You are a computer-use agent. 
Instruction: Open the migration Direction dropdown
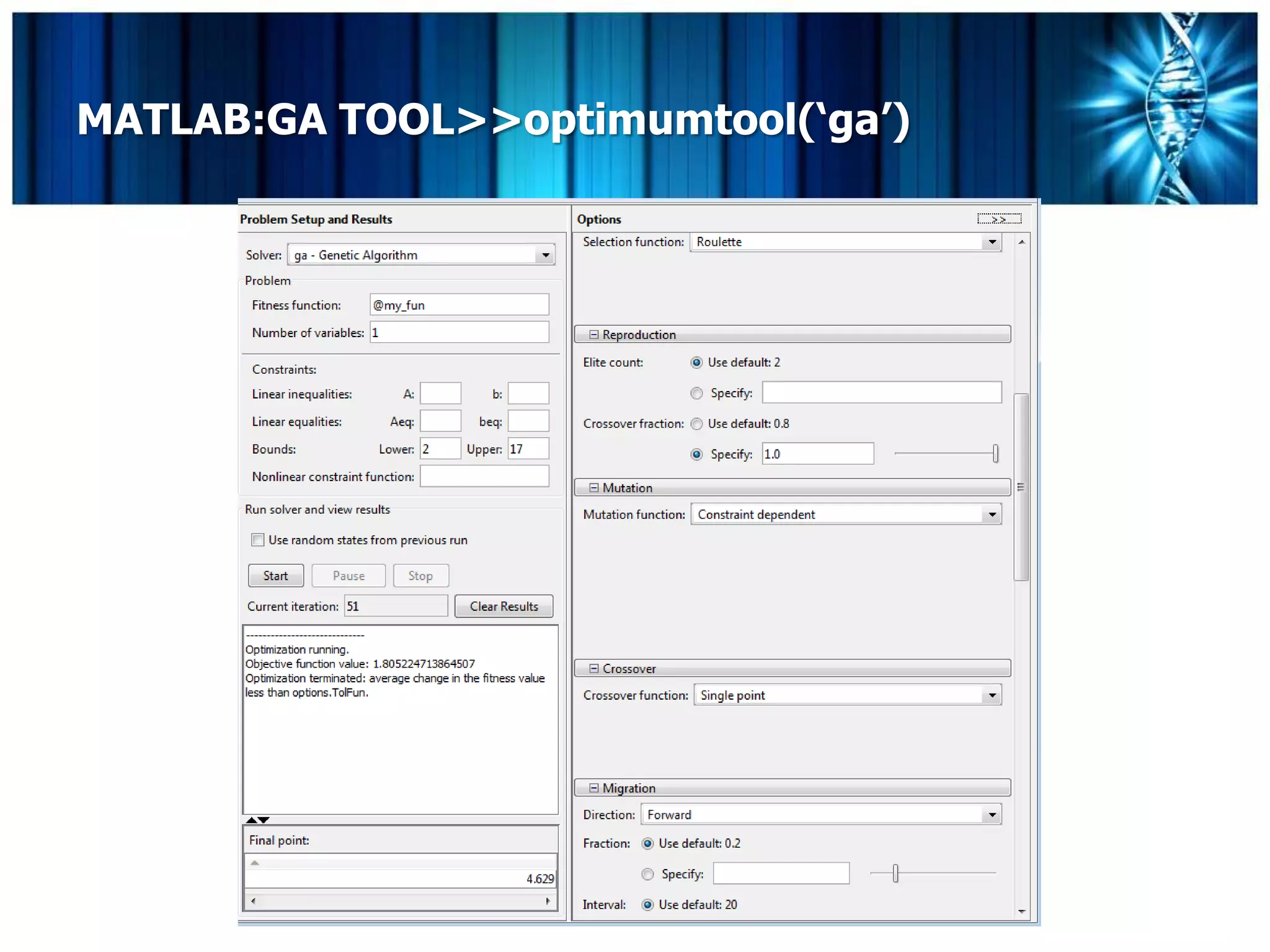tap(992, 814)
